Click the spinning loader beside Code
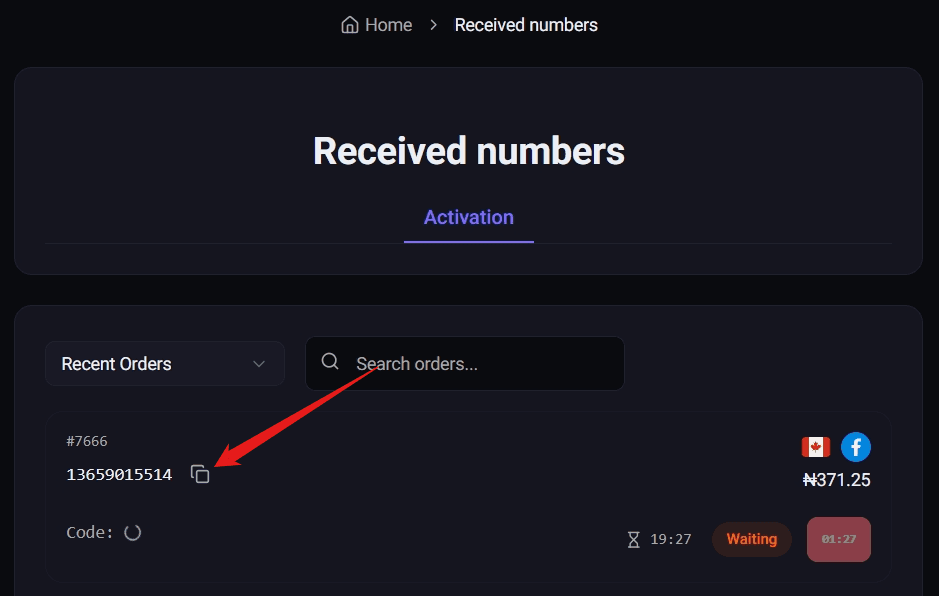939x596 pixels. click(x=133, y=532)
